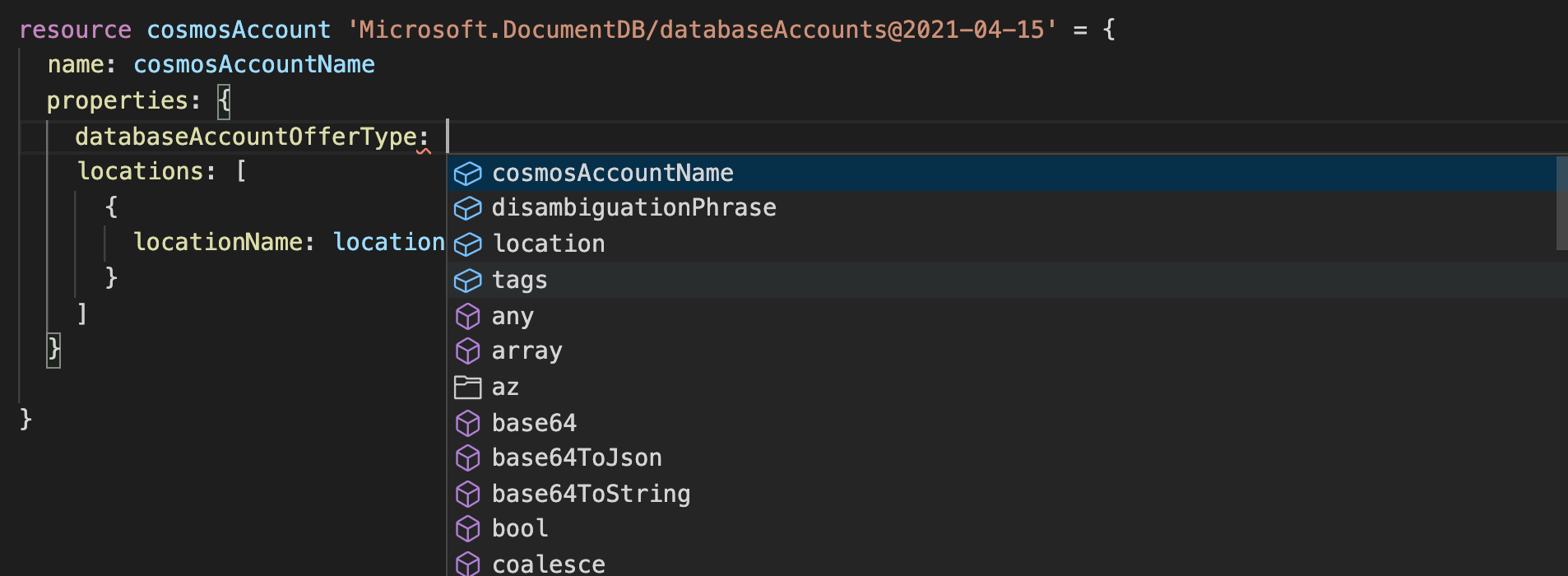Click the function icon next to array suggestion
Image resolution: width=1568 pixels, height=576 pixels.
[468, 351]
